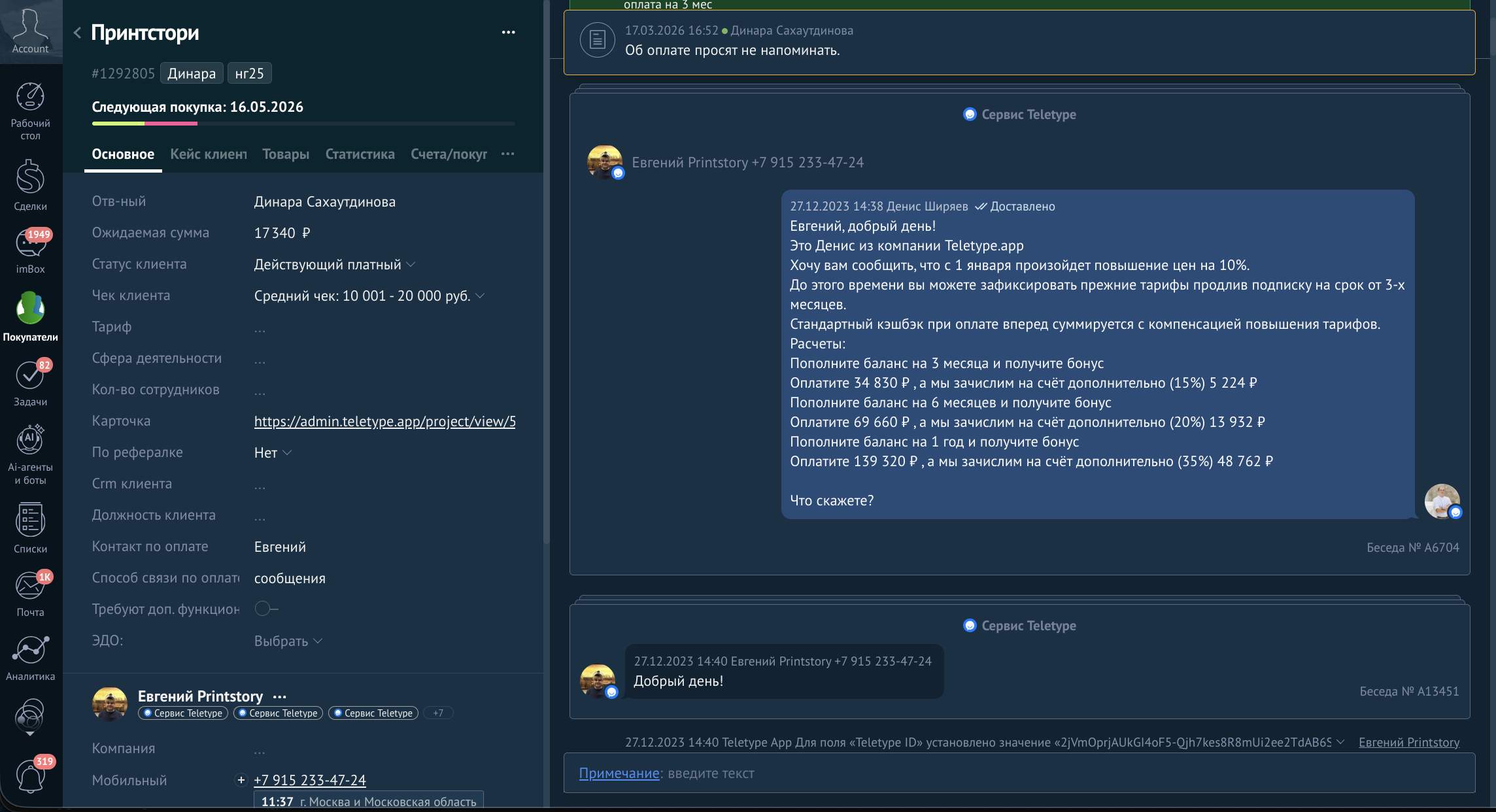The height and width of the screenshot is (812, 1496).
Task: Click Сервис Teletype header of conversation A6704
Action: pos(1020,114)
